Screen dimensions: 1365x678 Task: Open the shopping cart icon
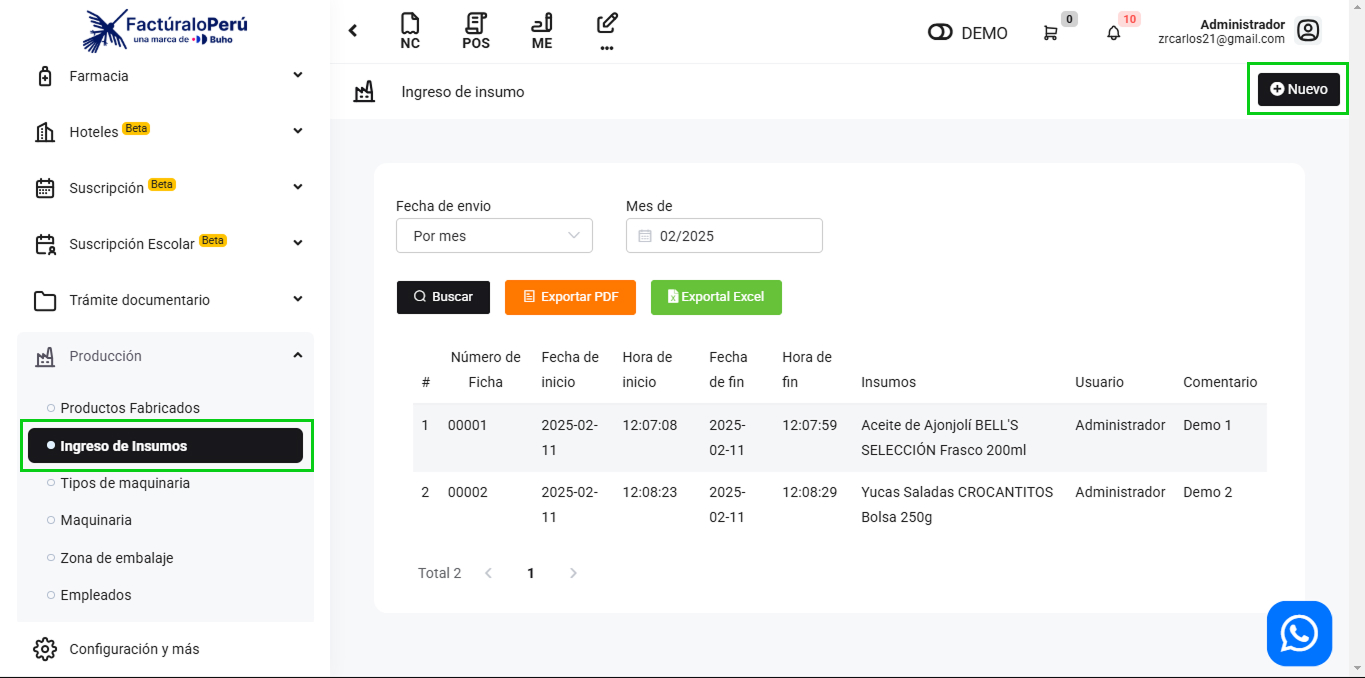(1050, 33)
